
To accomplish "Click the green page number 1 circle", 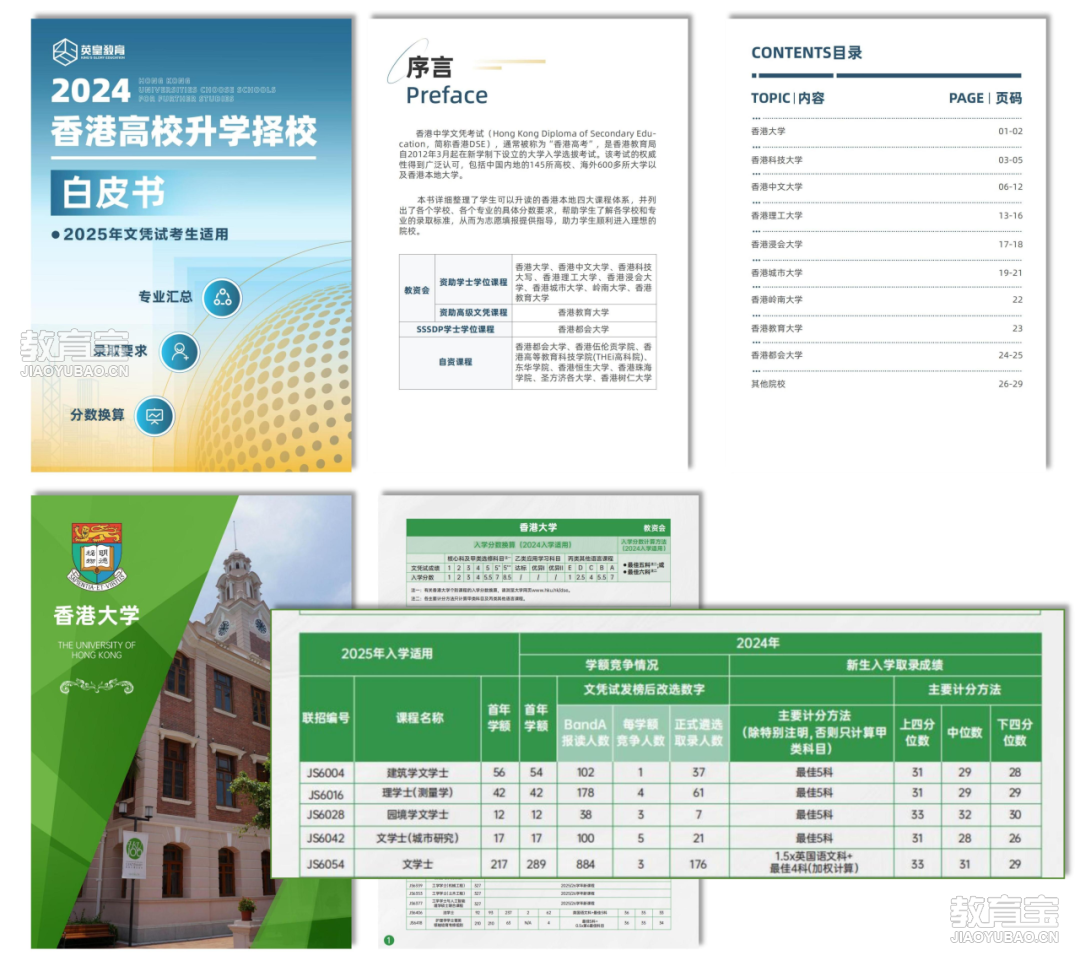I will [x=389, y=940].
